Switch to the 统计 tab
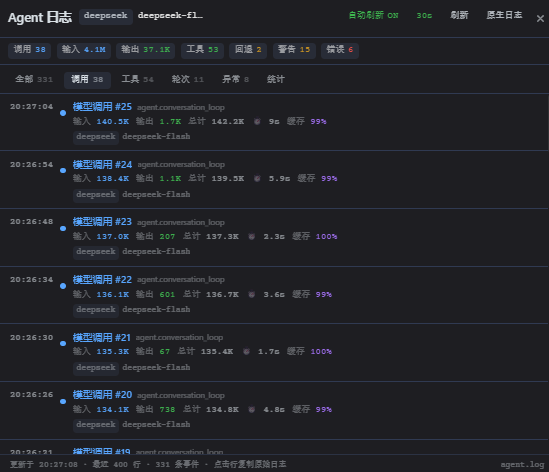Screen dimensions: 549x472 point(276,79)
